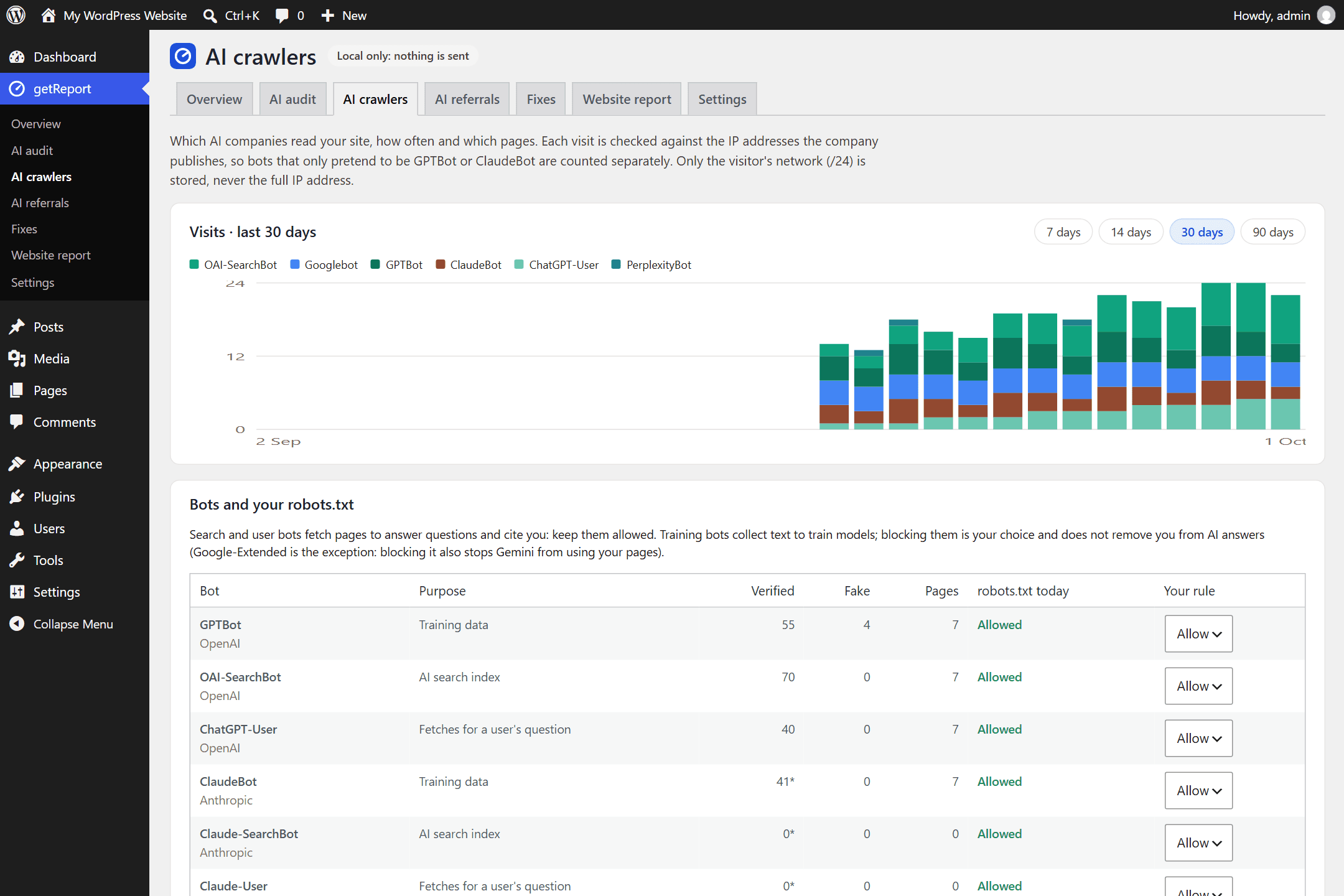The image size is (1344, 896).
Task: Click the Dashboard gauge icon
Action: [17, 57]
